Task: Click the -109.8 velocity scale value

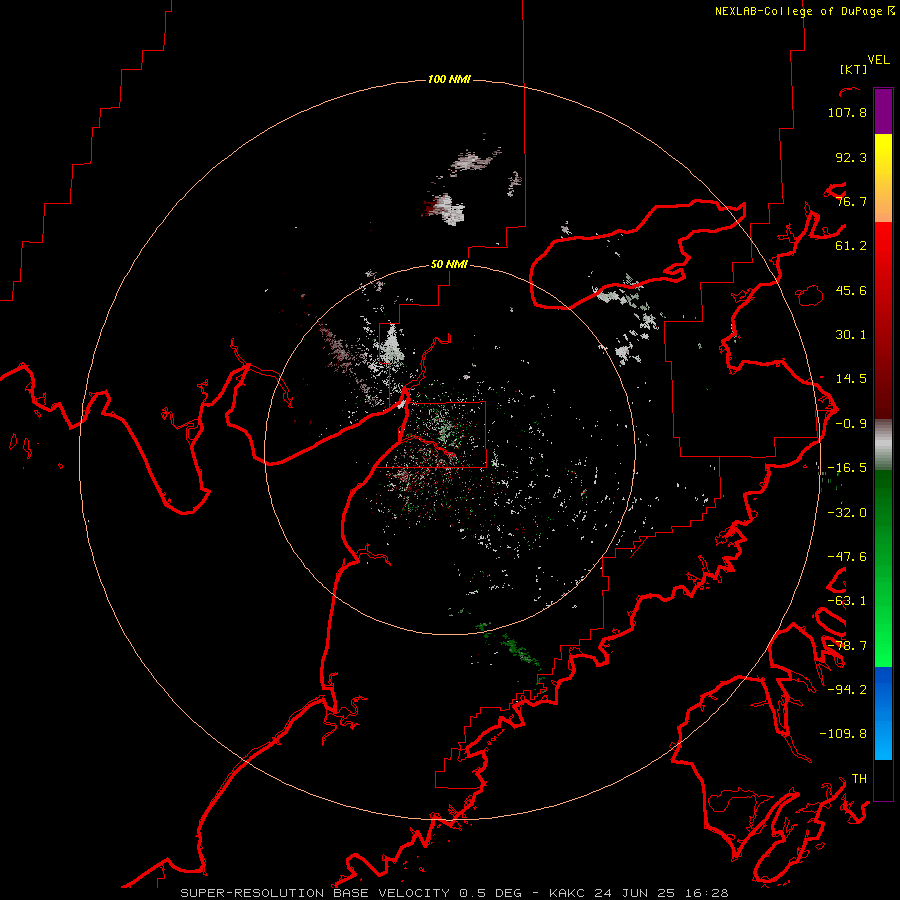Action: [x=843, y=734]
